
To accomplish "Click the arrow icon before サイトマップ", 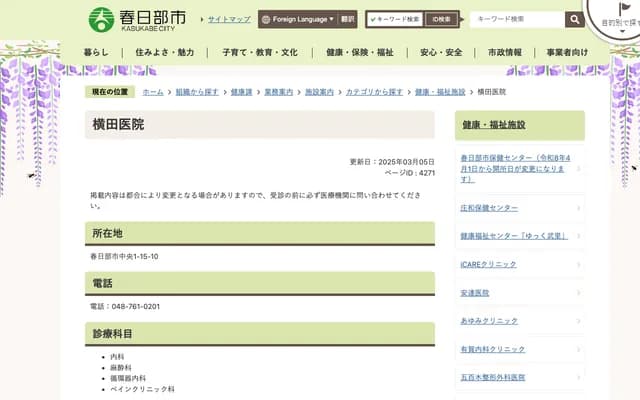I will click(201, 19).
